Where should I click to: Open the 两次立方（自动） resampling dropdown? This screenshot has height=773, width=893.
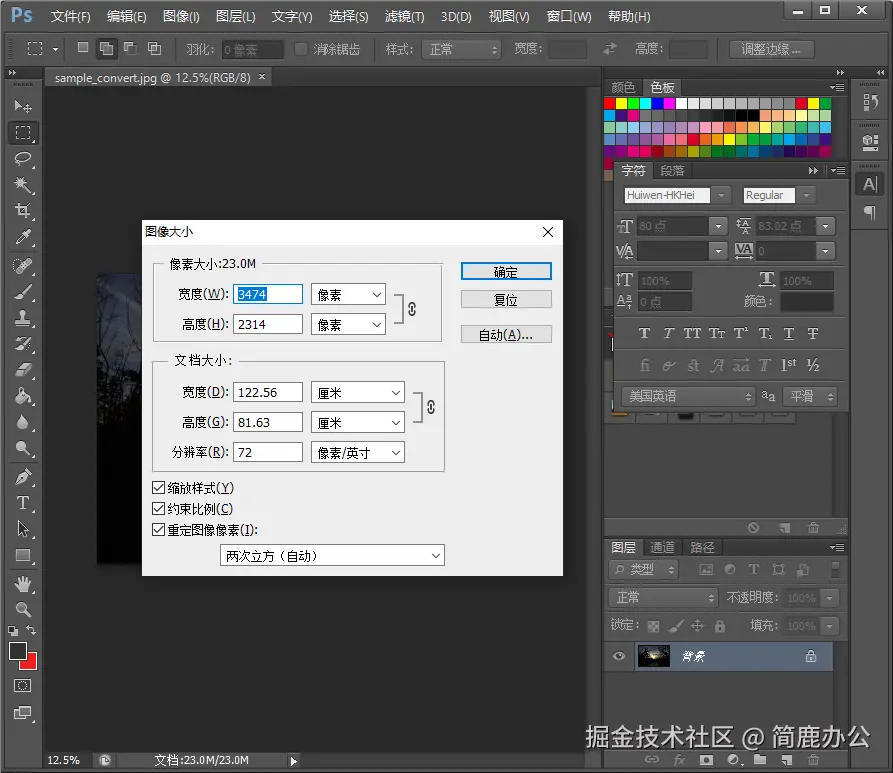click(x=332, y=555)
